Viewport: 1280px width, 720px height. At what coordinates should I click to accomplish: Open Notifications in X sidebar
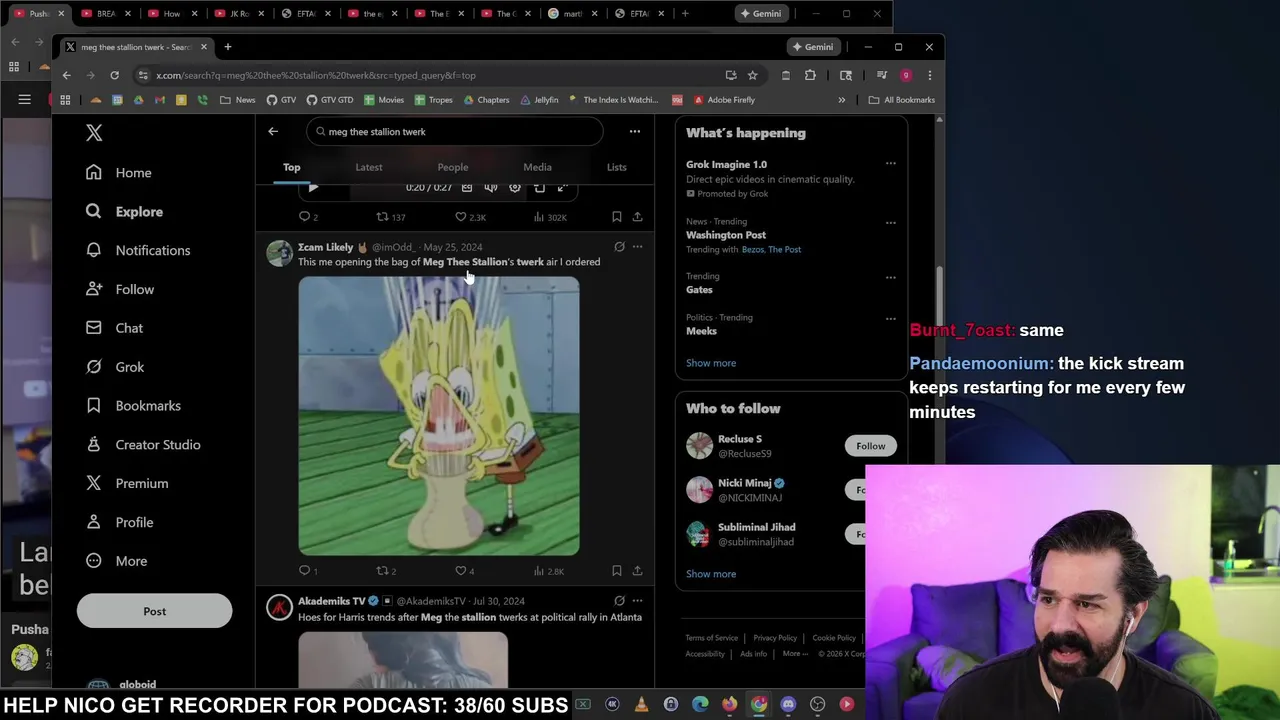[x=138, y=251]
